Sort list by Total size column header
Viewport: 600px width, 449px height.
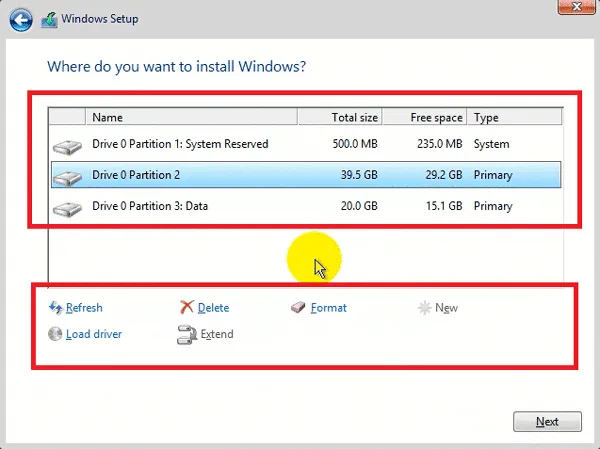pyautogui.click(x=340, y=117)
